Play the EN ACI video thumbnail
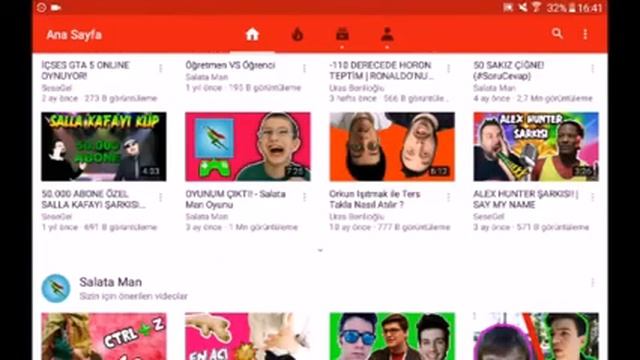640x360 pixels. click(248, 336)
